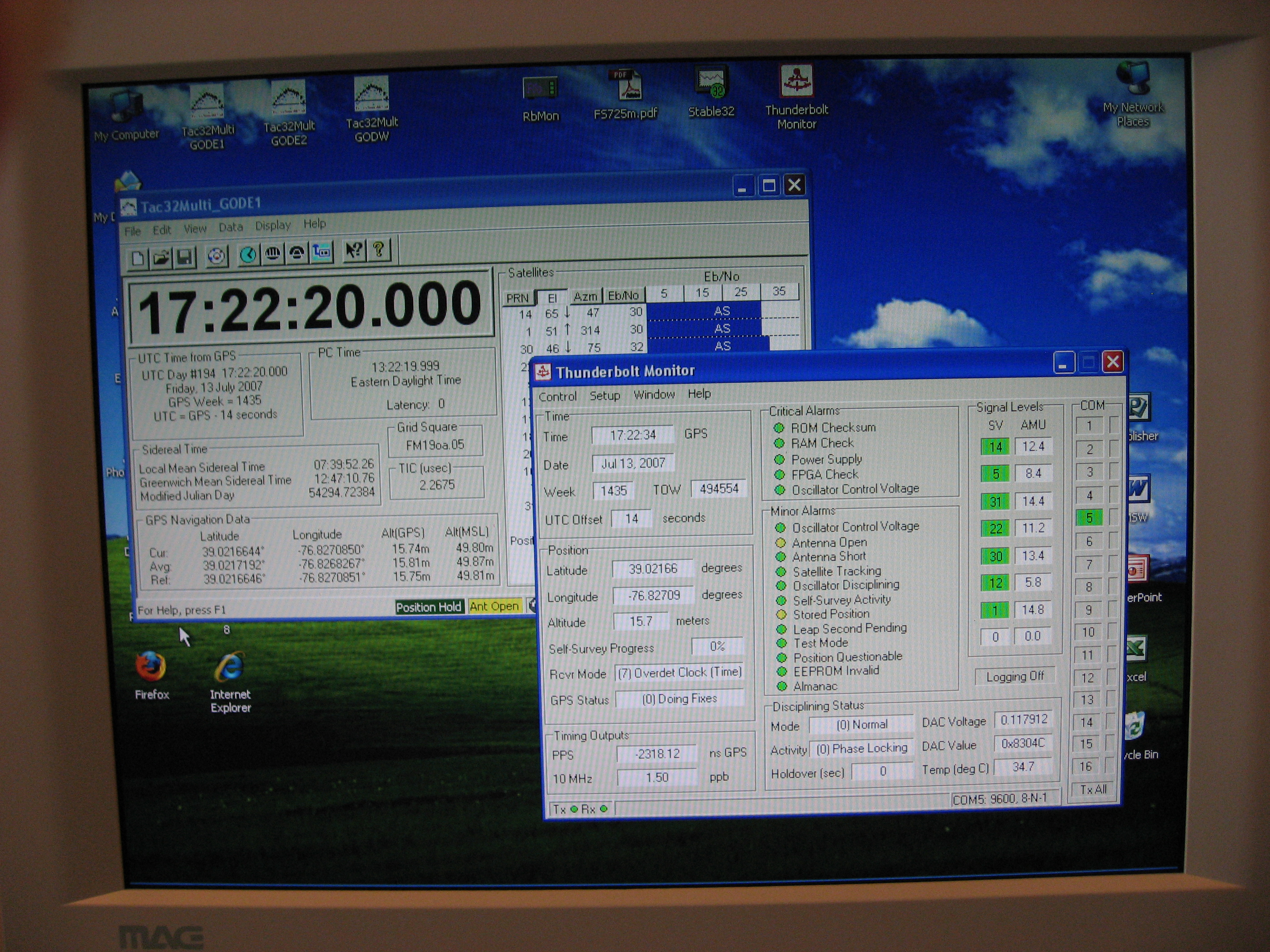Open View menu in Tac32Multi
This screenshot has height=952, width=1270.
tap(195, 229)
